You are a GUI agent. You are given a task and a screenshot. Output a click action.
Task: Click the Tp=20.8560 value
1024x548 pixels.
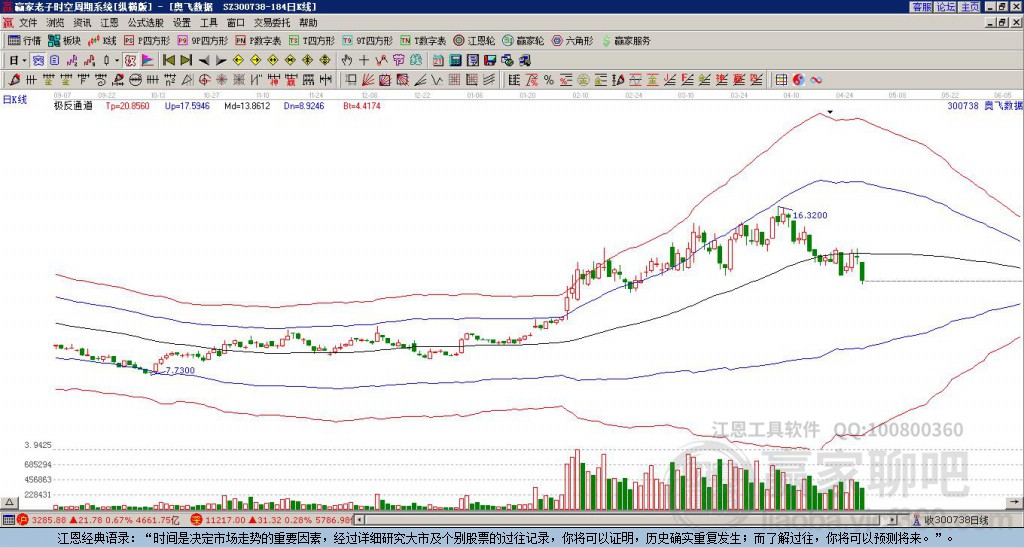pyautogui.click(x=127, y=105)
